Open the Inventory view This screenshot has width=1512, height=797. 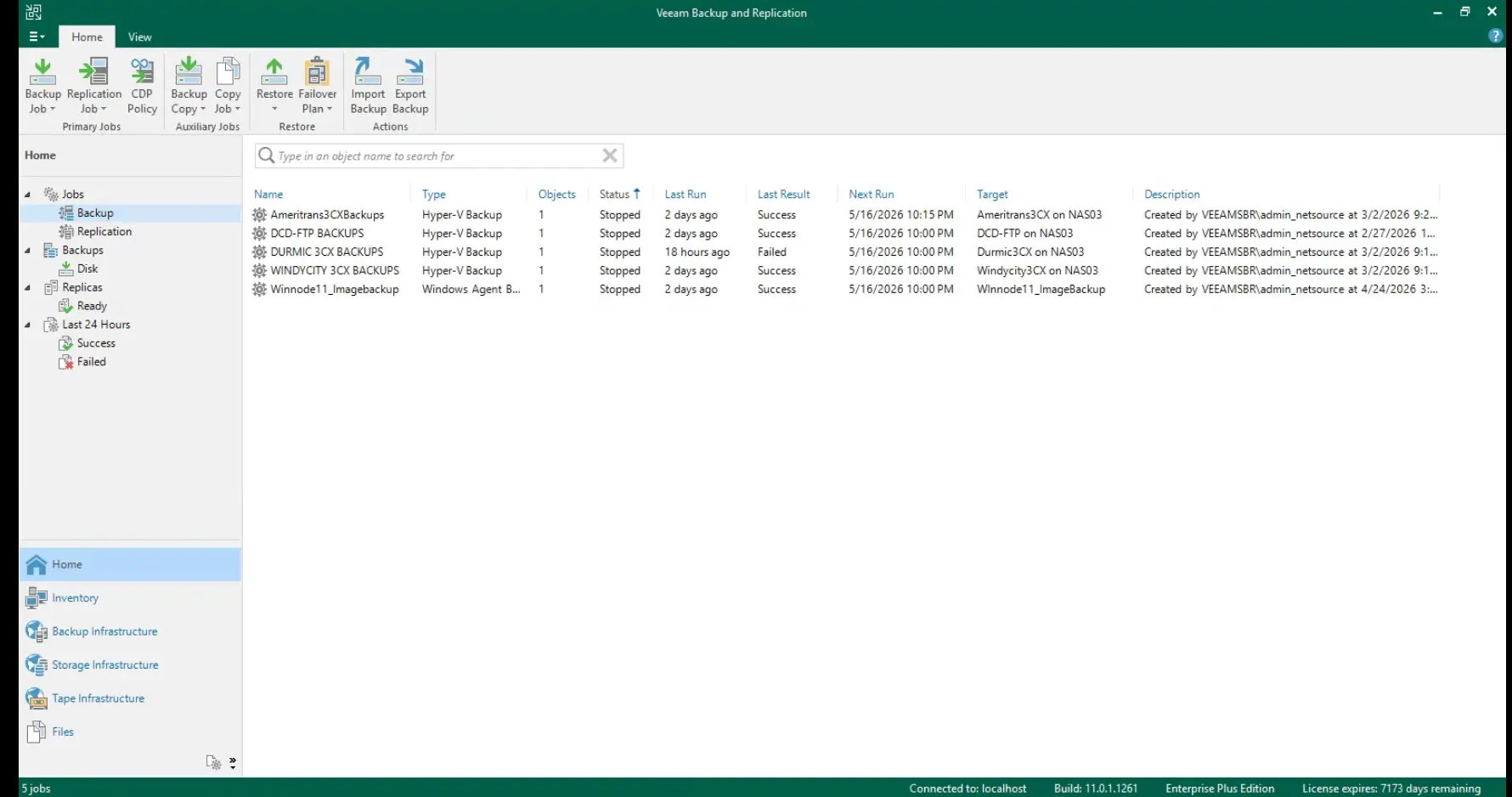pyautogui.click(x=130, y=598)
